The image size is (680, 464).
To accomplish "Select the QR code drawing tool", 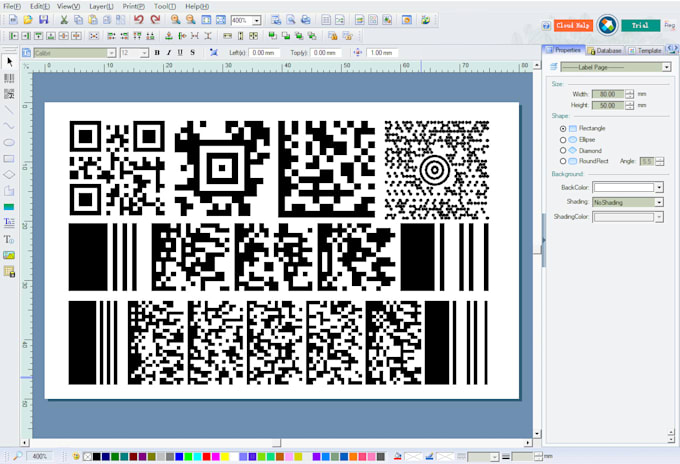I will [x=9, y=94].
